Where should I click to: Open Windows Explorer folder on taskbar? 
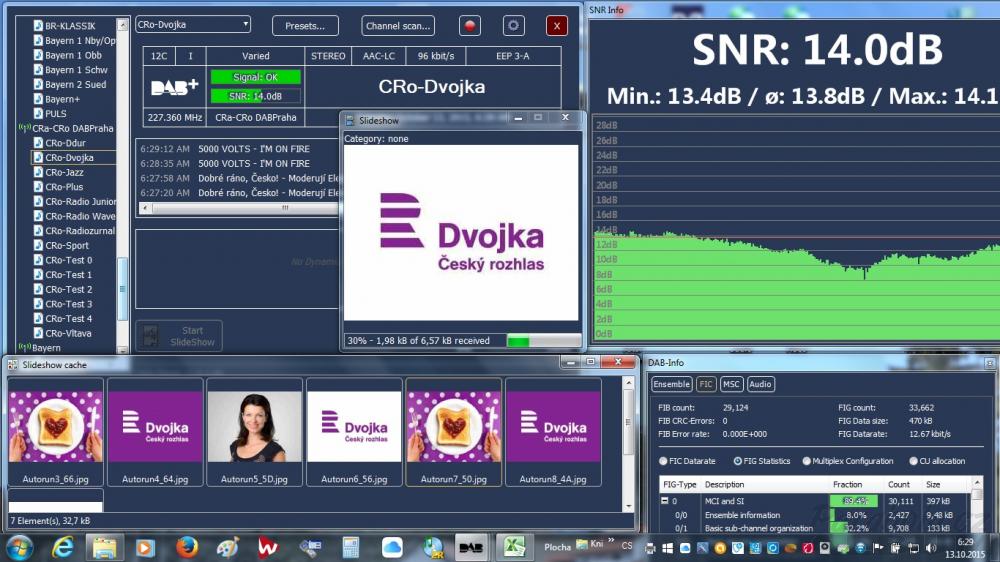click(x=104, y=547)
